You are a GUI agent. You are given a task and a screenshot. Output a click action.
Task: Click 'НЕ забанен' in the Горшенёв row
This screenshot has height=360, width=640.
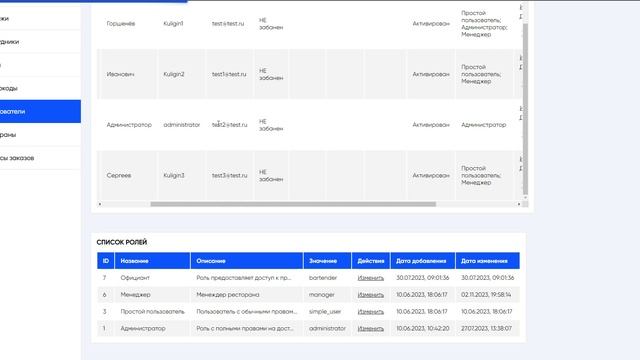pyautogui.click(x=271, y=24)
